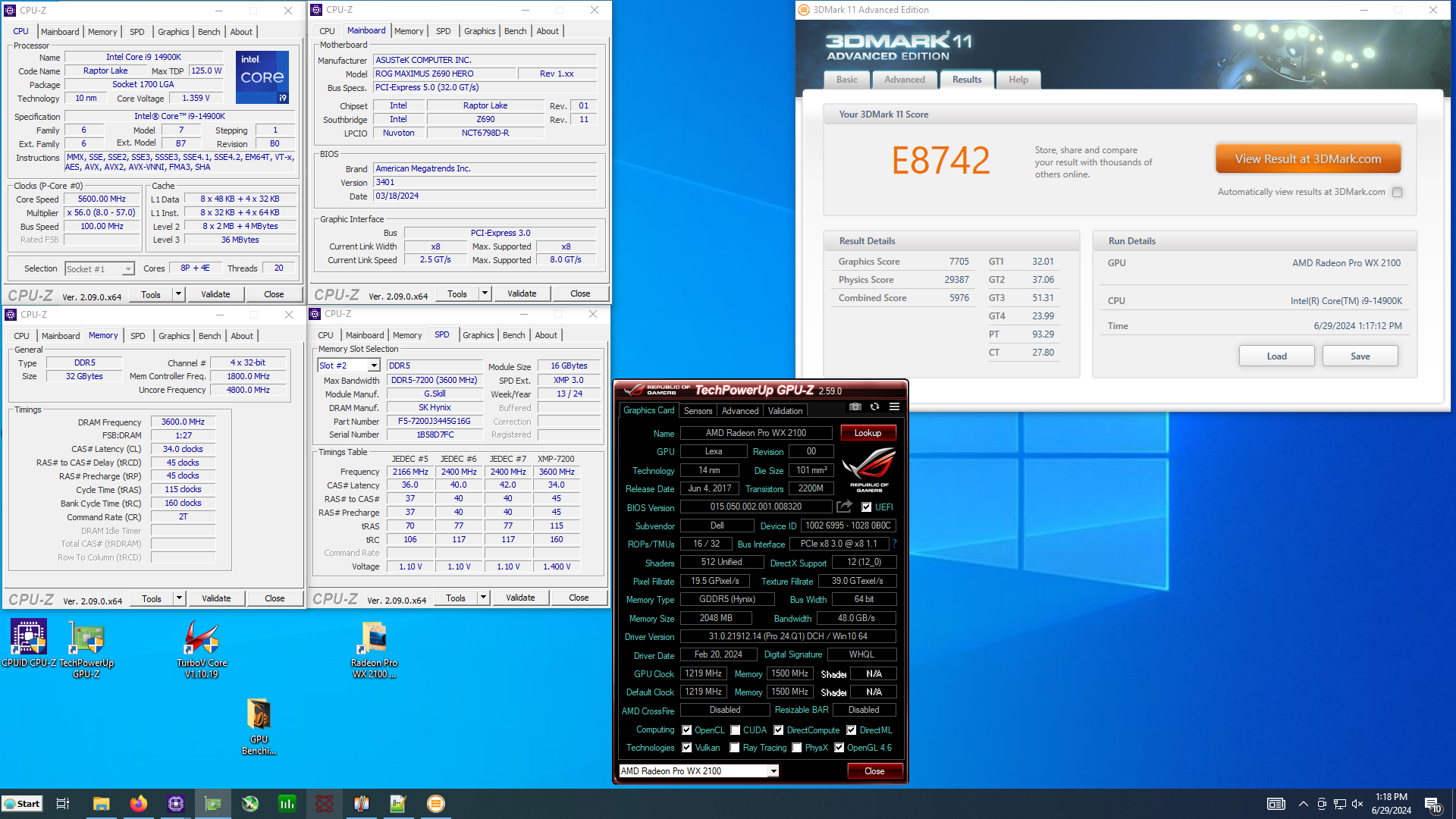
Task: Toggle the CUDA checkbox
Action: click(735, 730)
